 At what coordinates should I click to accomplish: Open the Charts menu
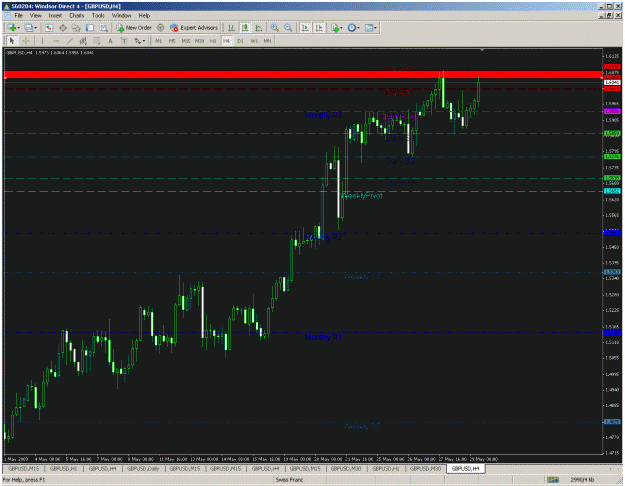[x=77, y=15]
